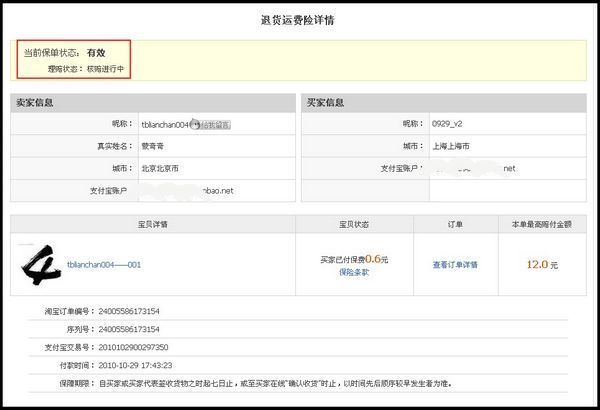The width and height of the screenshot is (600, 410).
Task: Click the 卖家信息 section header
Action: (35, 102)
